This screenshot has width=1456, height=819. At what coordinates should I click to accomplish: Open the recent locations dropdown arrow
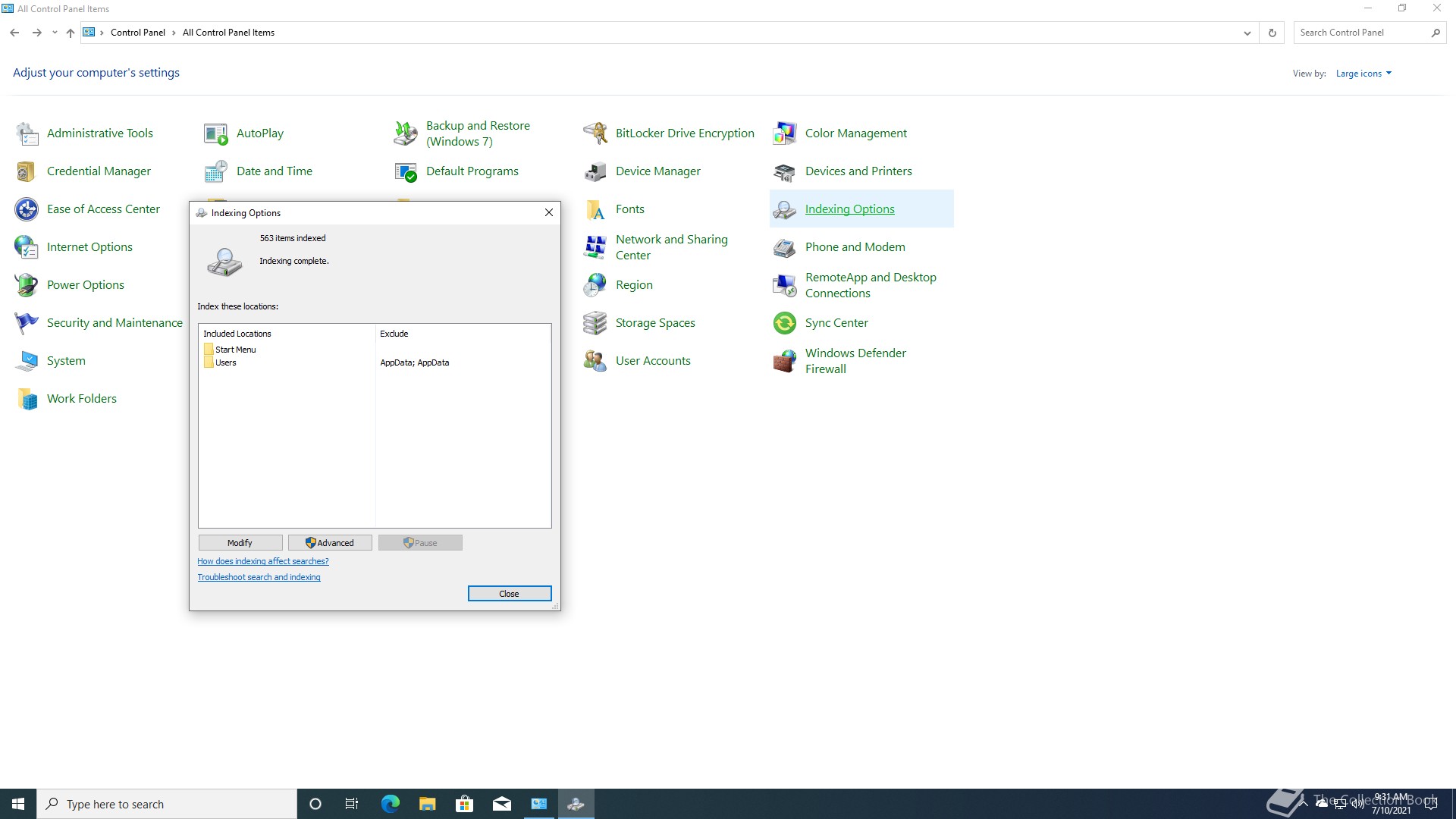pyautogui.click(x=55, y=33)
